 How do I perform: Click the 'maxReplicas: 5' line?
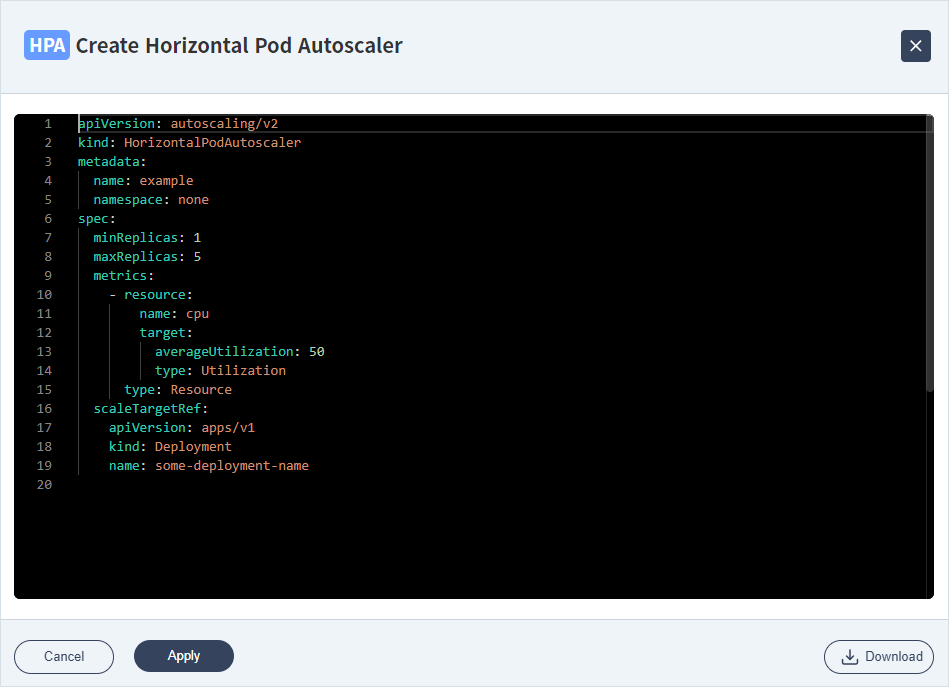(147, 257)
